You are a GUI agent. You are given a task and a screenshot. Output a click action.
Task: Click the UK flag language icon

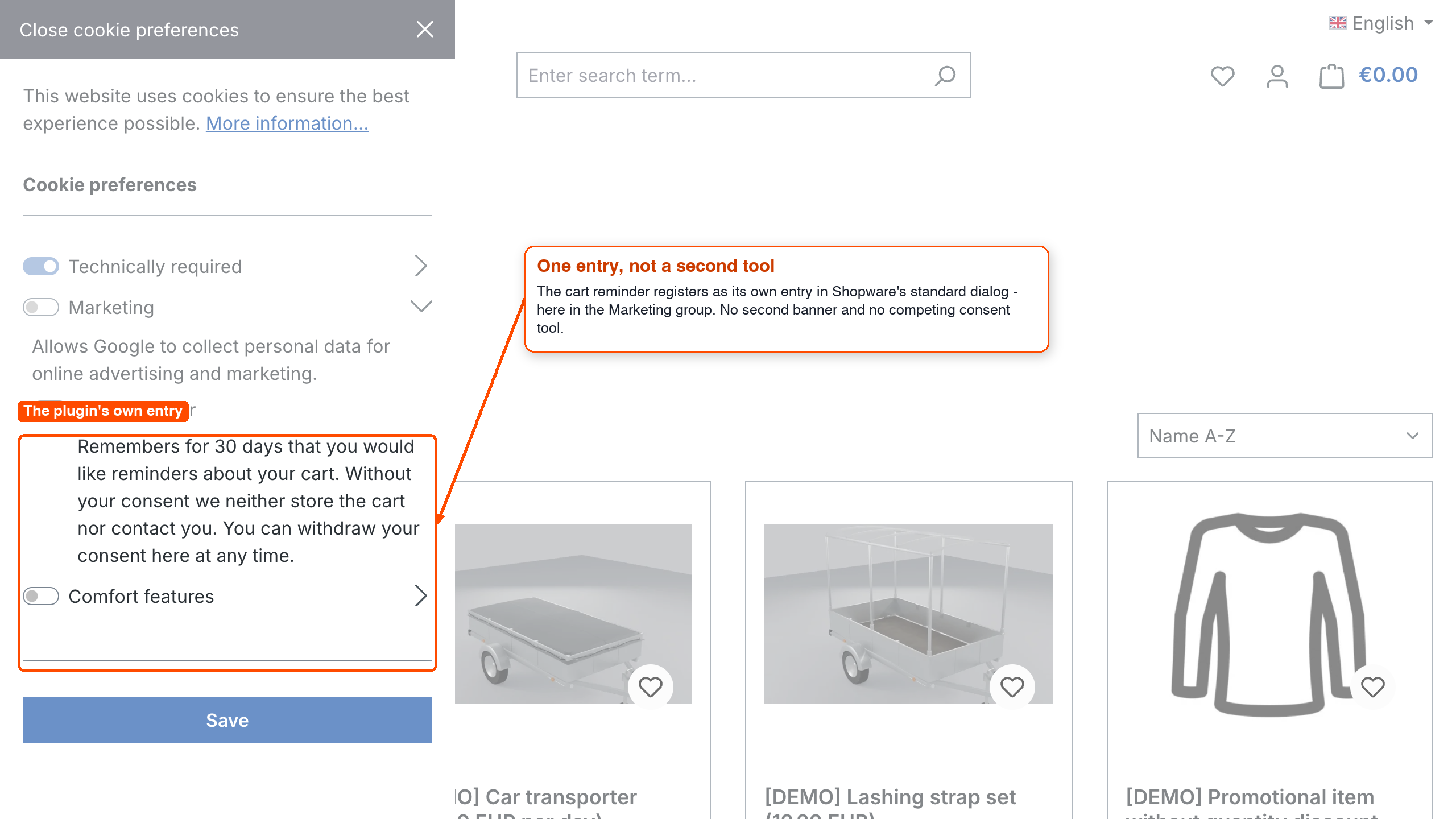(1338, 23)
